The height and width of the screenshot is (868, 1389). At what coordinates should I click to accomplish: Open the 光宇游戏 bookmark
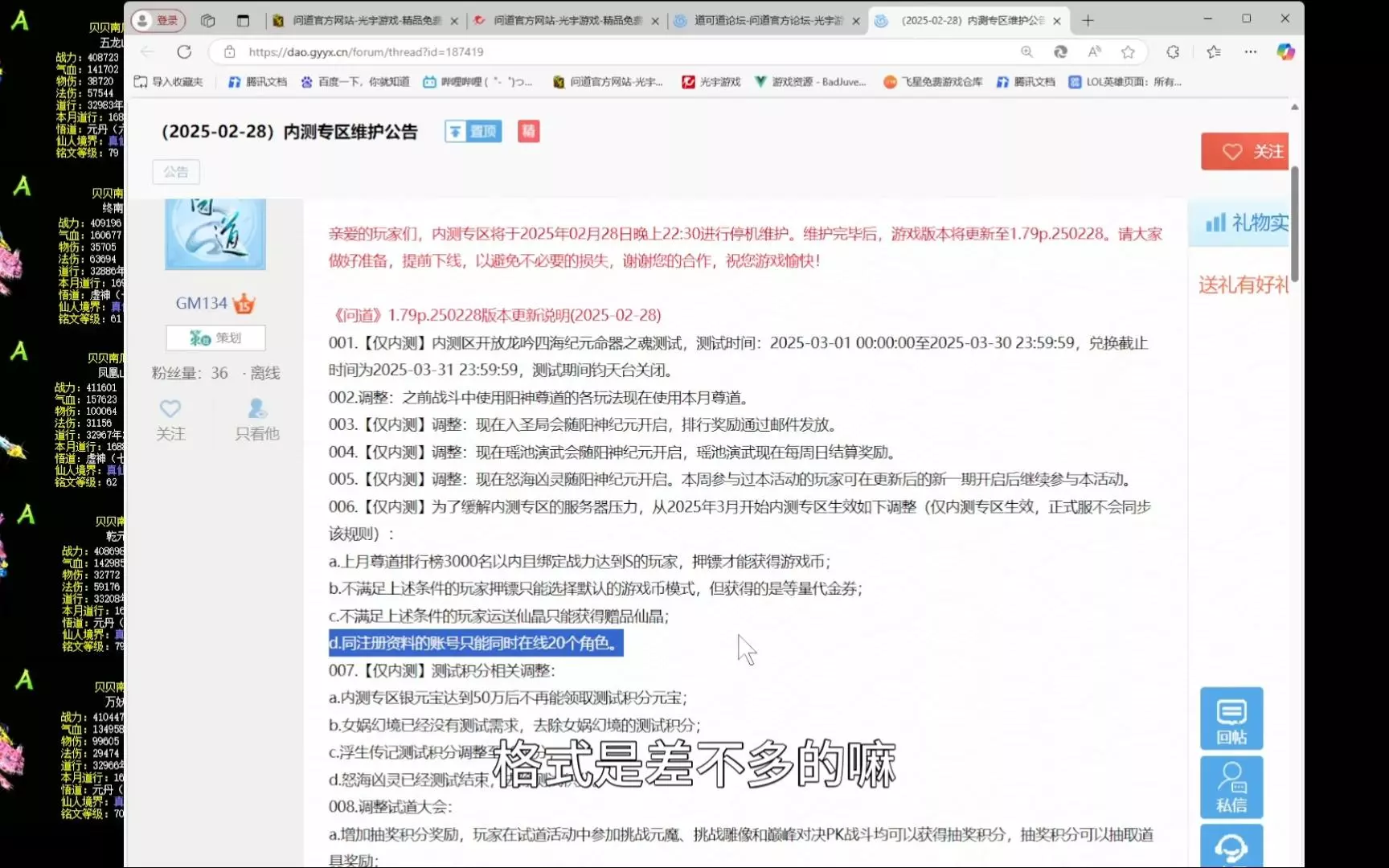(x=711, y=82)
